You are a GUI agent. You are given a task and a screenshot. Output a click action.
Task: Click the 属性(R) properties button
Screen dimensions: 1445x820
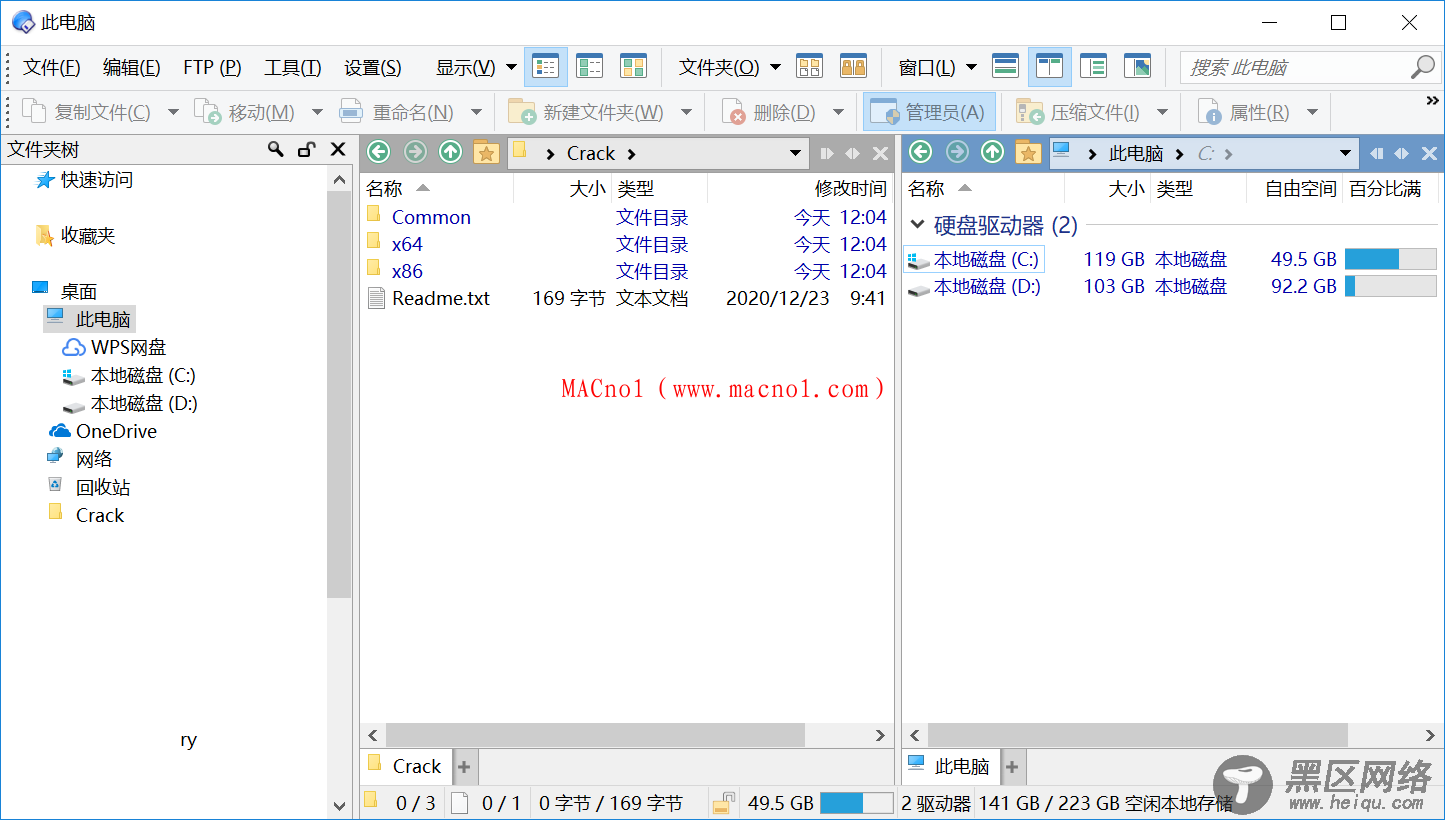(x=1246, y=112)
